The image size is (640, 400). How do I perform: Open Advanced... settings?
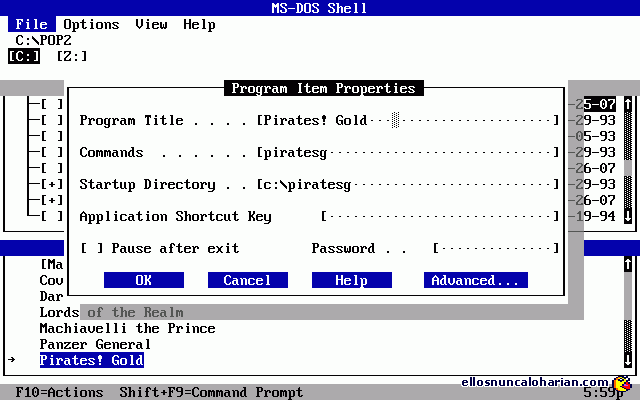476,280
